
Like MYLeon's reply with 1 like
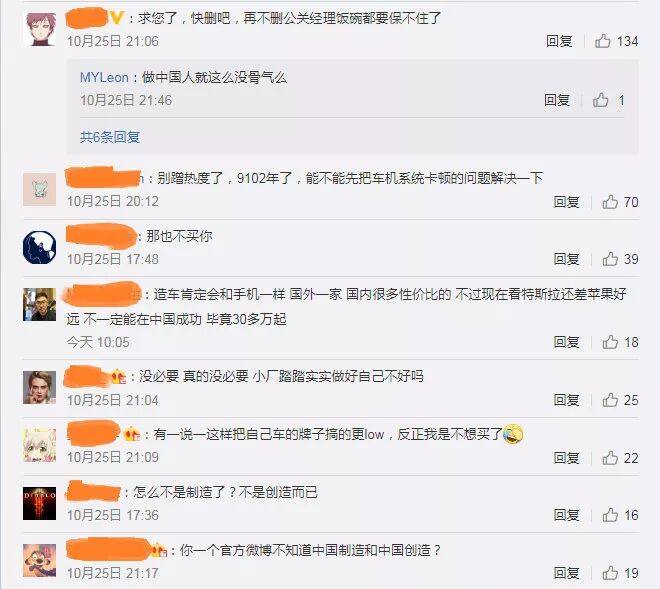(601, 100)
